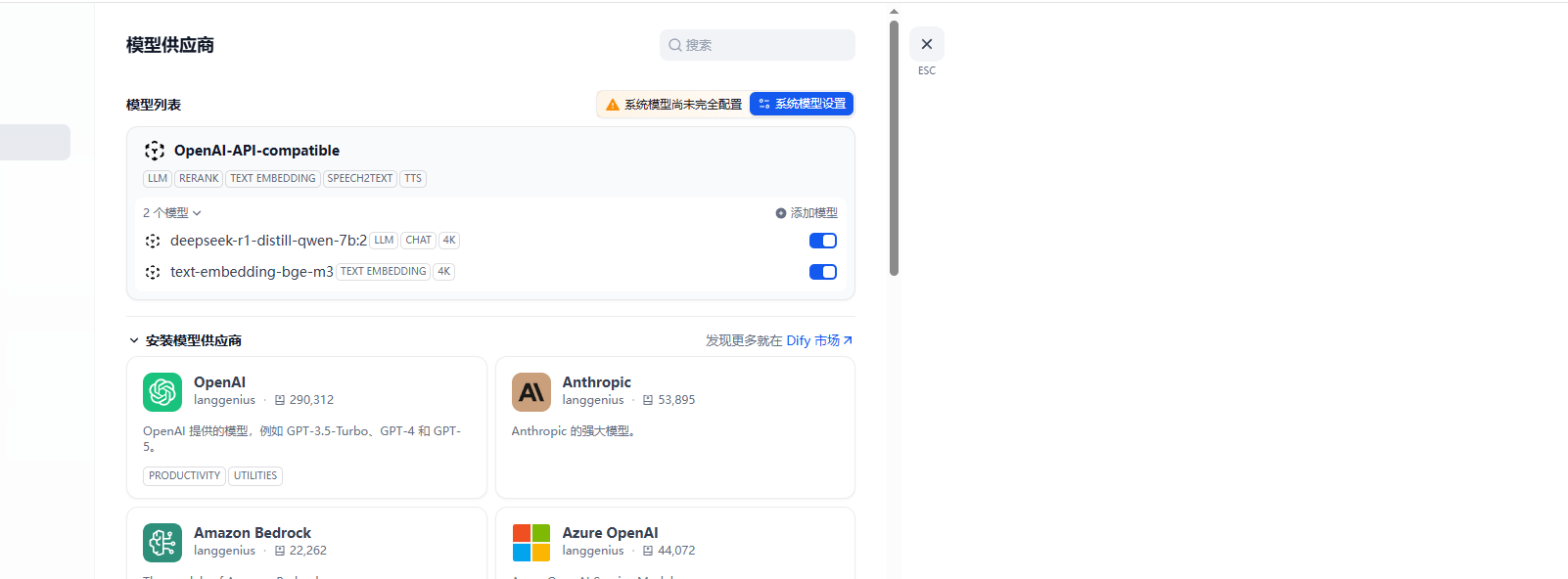The height and width of the screenshot is (579, 1568).
Task: Click the UTILITIES tag on OpenAI card
Action: point(255,476)
